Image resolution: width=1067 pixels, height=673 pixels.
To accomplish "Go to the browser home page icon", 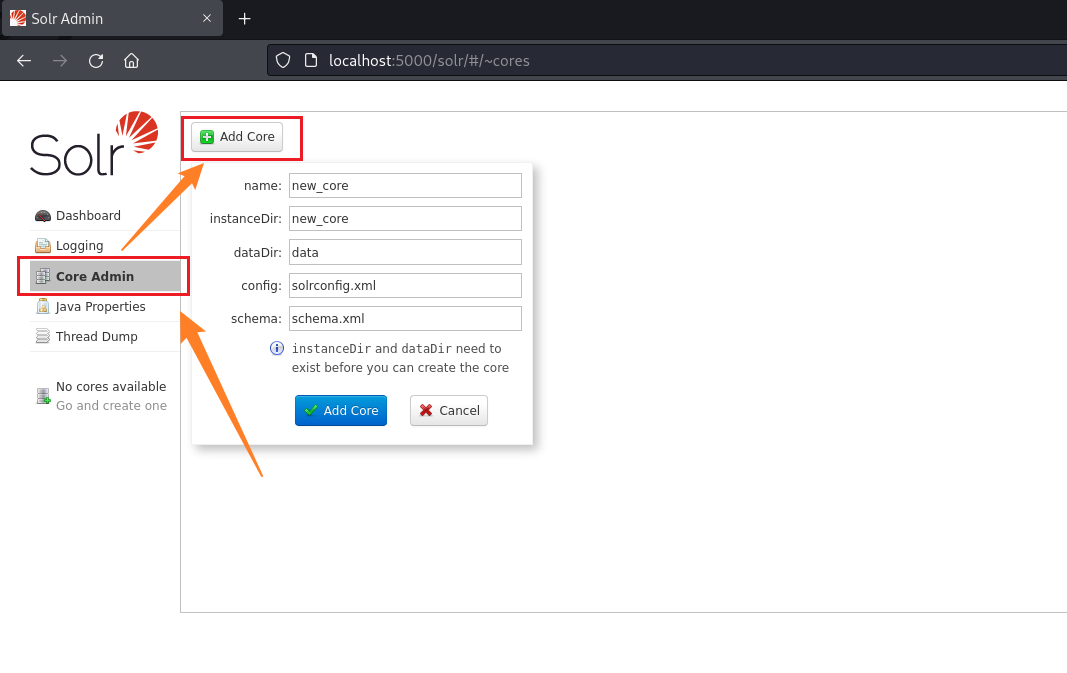I will point(131,61).
